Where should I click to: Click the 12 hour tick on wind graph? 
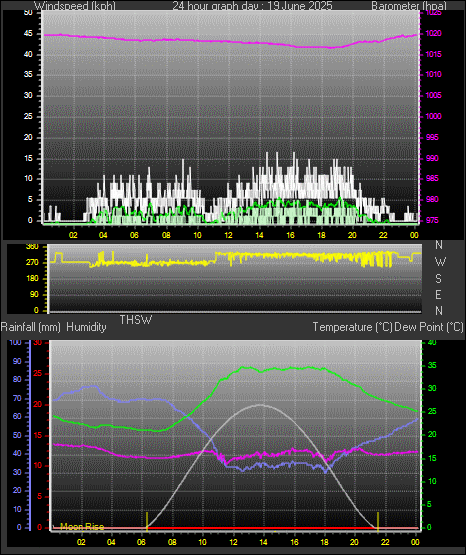click(229, 235)
